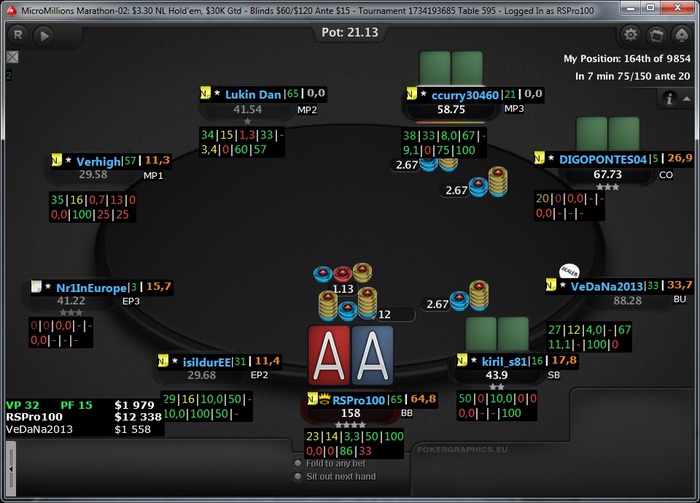Open the note icon for Lukin Dan
This screenshot has height=503, width=700.
point(205,93)
